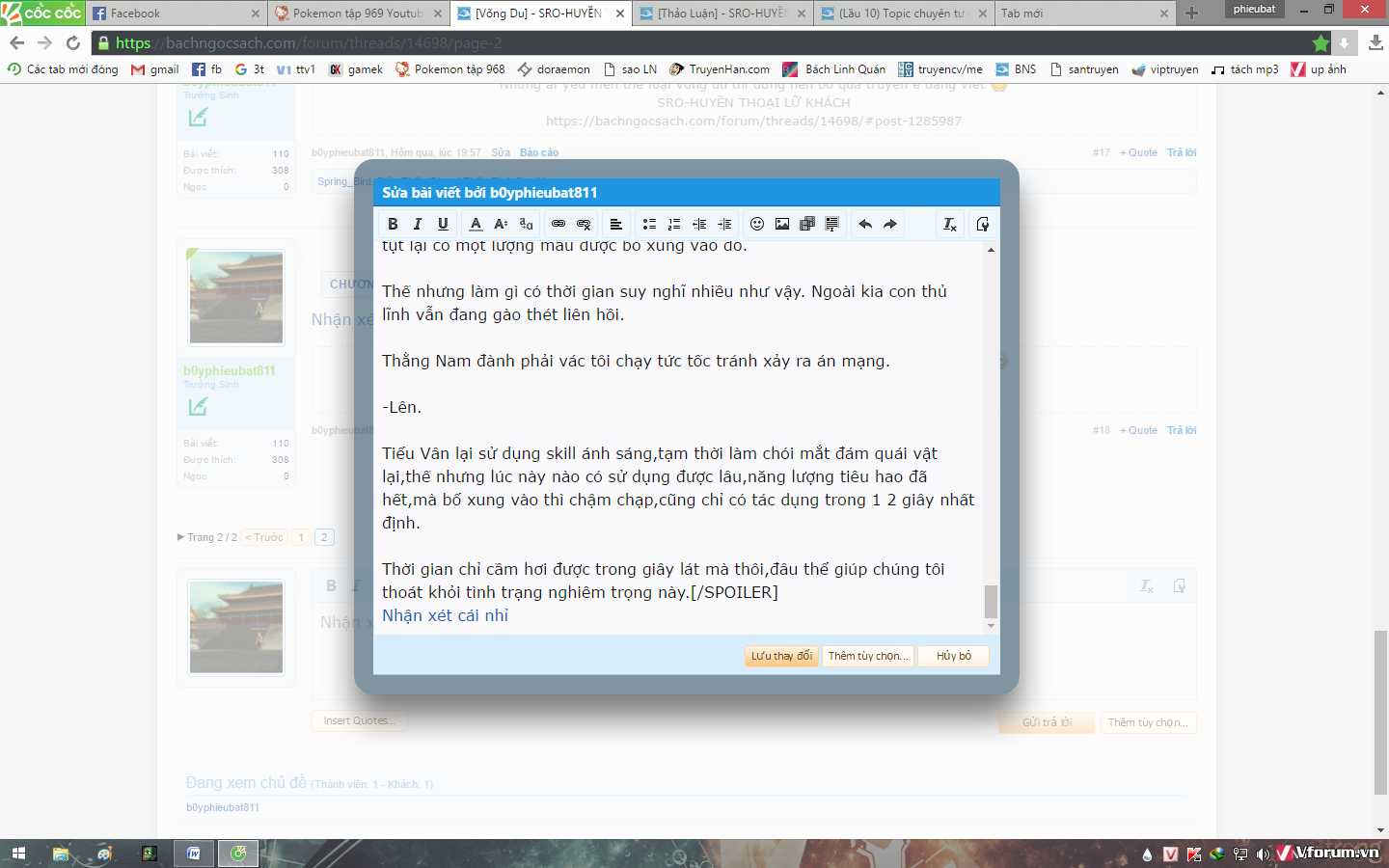Screen dimensions: 1389x868
Task: Undo the last edit in editor
Action: 865,224
